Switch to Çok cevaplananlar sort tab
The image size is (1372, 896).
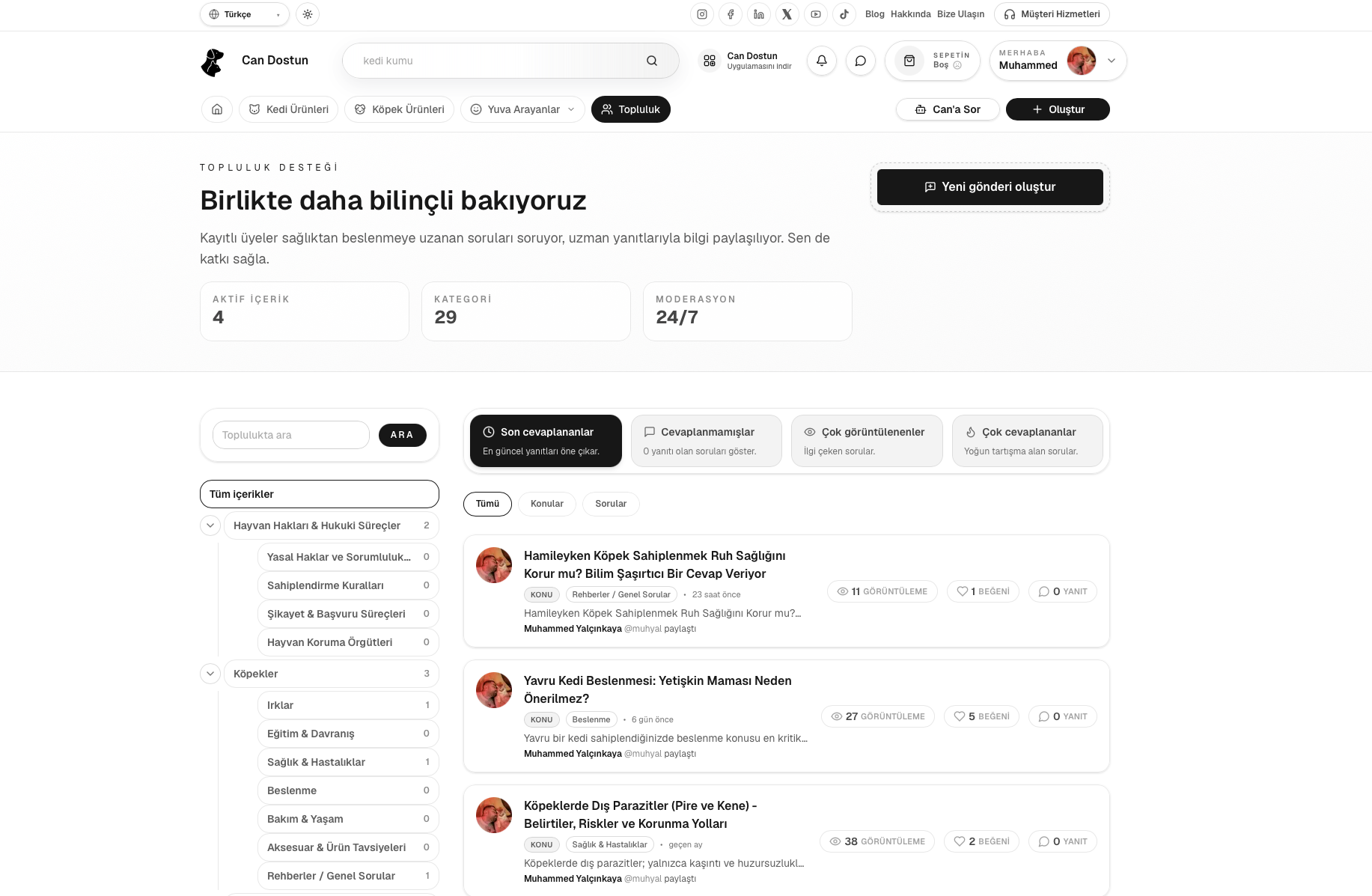click(x=1028, y=441)
